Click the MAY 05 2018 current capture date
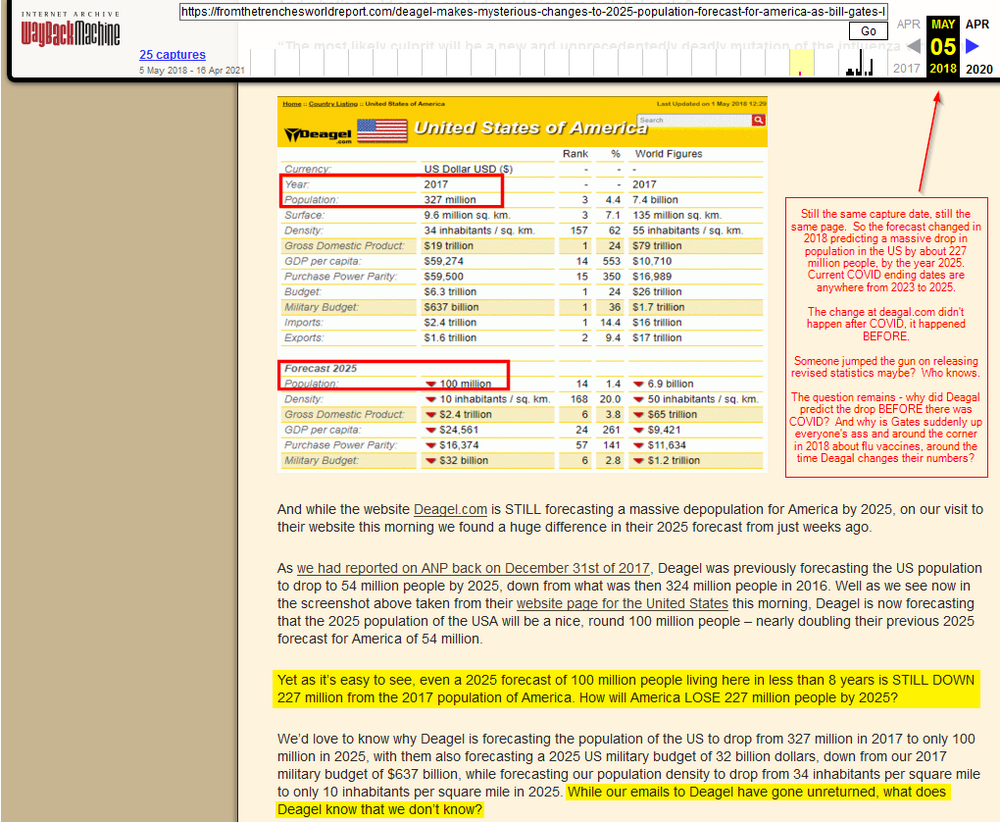 pos(943,46)
